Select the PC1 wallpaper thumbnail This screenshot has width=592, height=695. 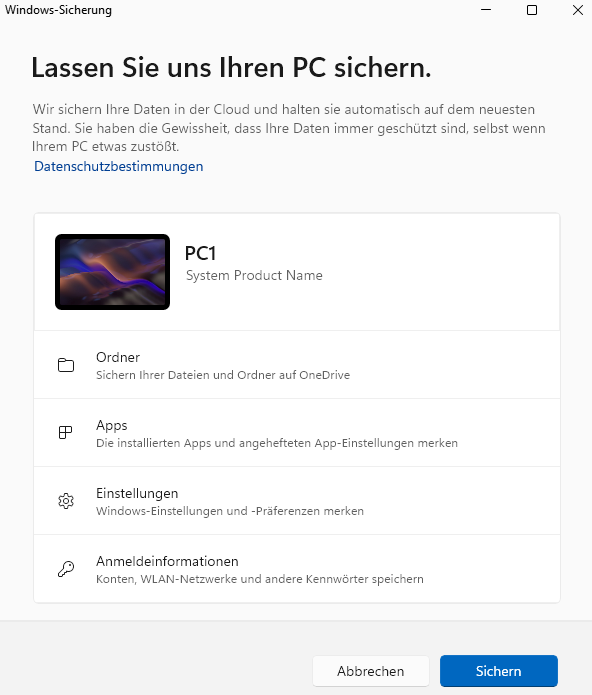(x=113, y=272)
